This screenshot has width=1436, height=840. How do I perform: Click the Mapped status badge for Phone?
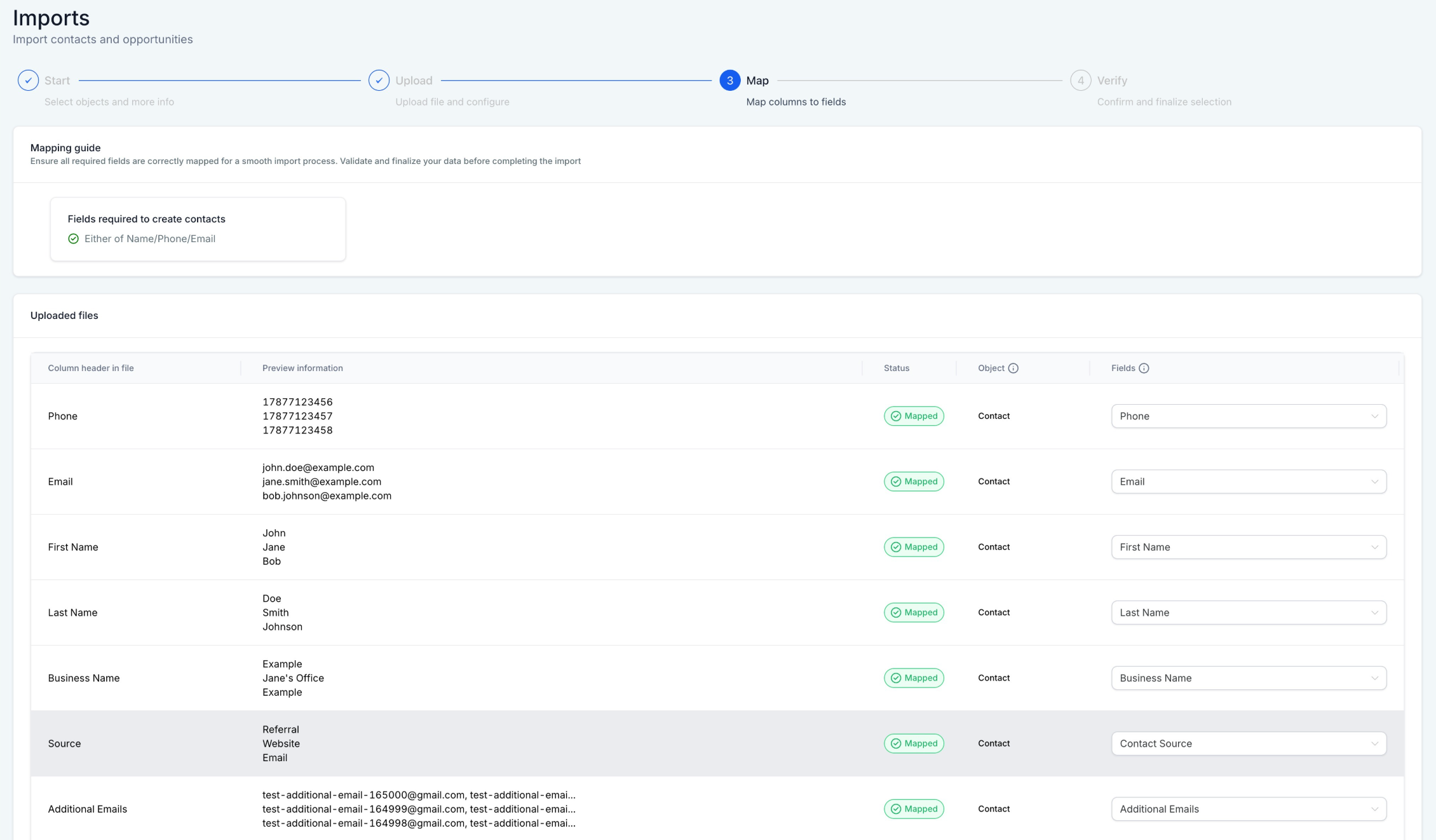[914, 416]
